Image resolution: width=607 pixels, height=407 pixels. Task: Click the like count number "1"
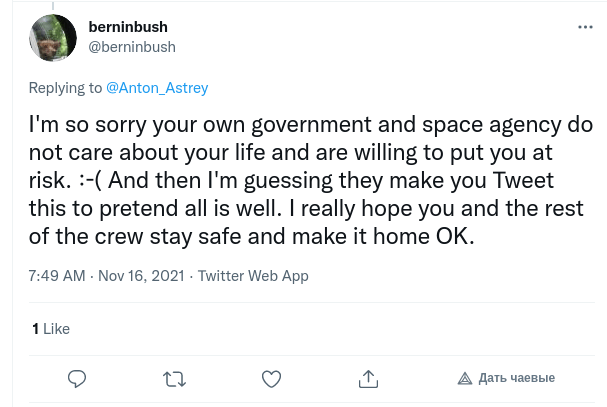[x=35, y=328]
